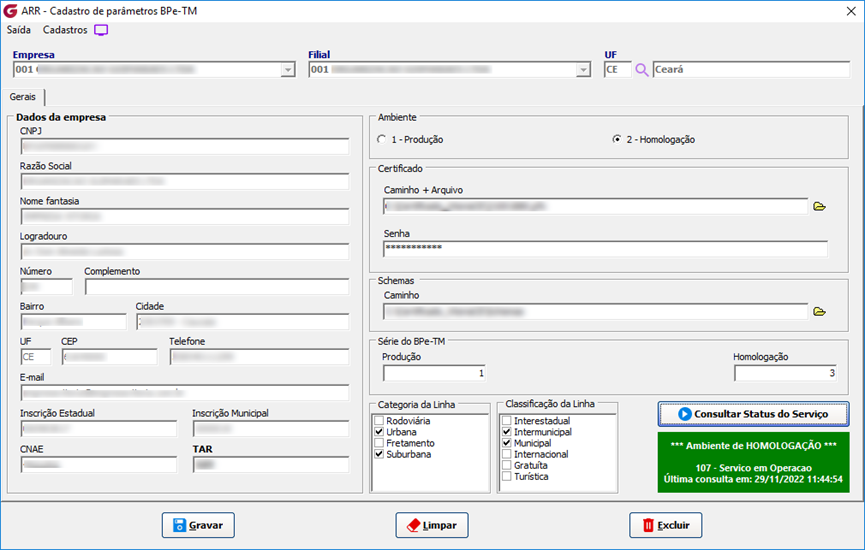Click the UF code field showing CE
The width and height of the screenshot is (865, 550).
(617, 70)
